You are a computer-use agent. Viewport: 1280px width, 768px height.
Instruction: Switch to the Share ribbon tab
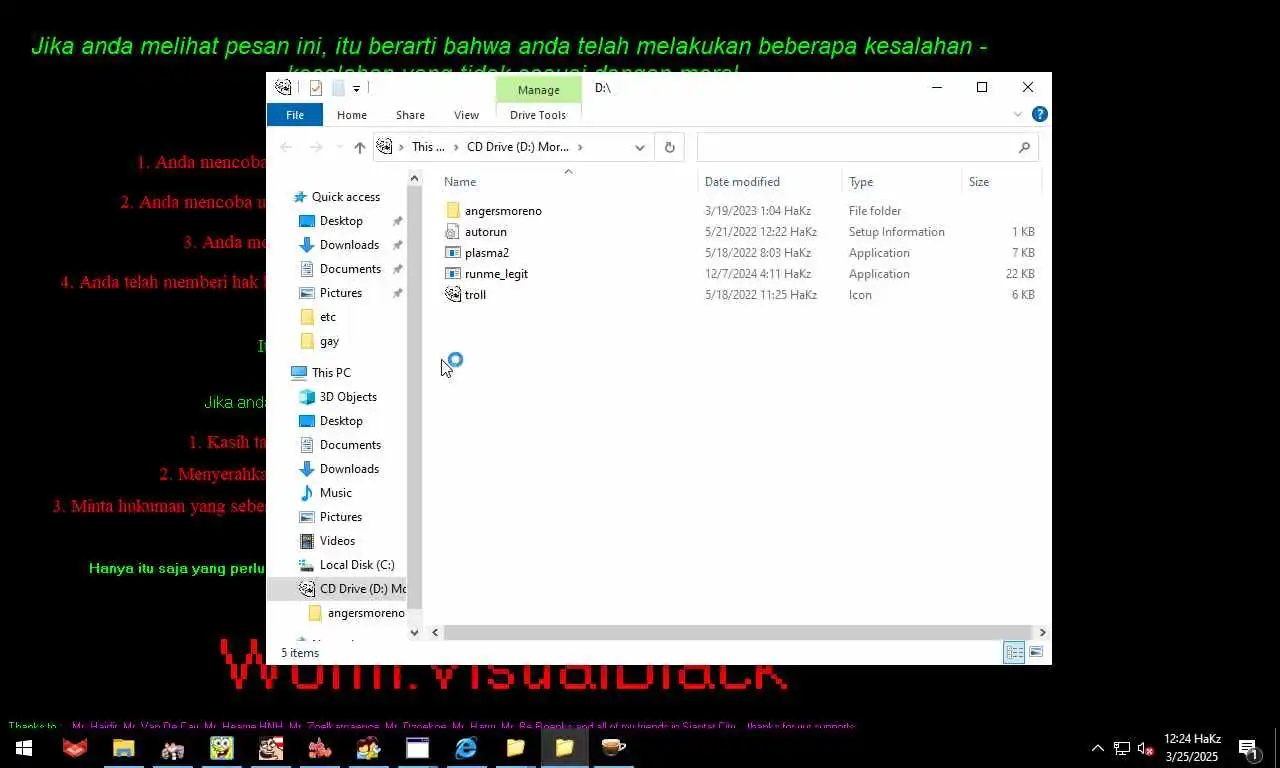(x=410, y=115)
